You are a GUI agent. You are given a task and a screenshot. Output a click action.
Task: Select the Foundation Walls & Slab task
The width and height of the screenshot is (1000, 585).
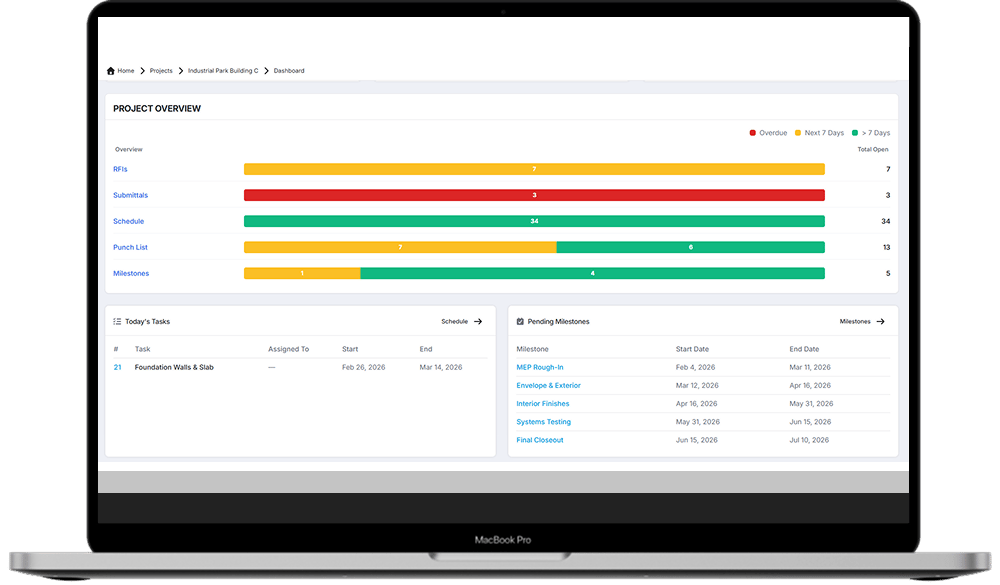pyautogui.click(x=174, y=367)
